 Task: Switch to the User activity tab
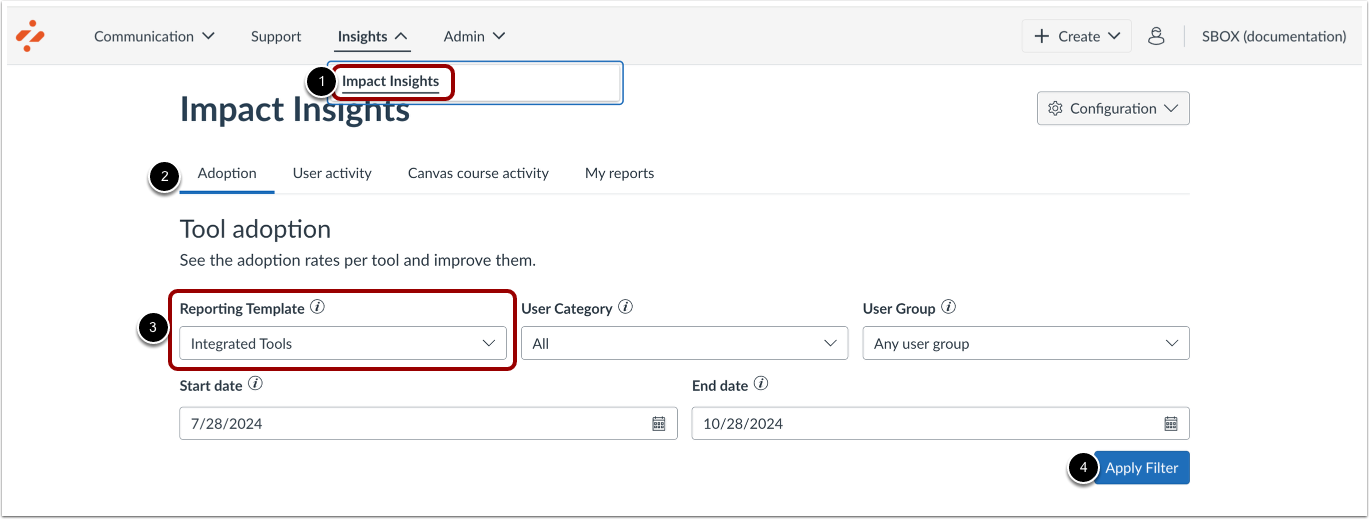[x=332, y=173]
